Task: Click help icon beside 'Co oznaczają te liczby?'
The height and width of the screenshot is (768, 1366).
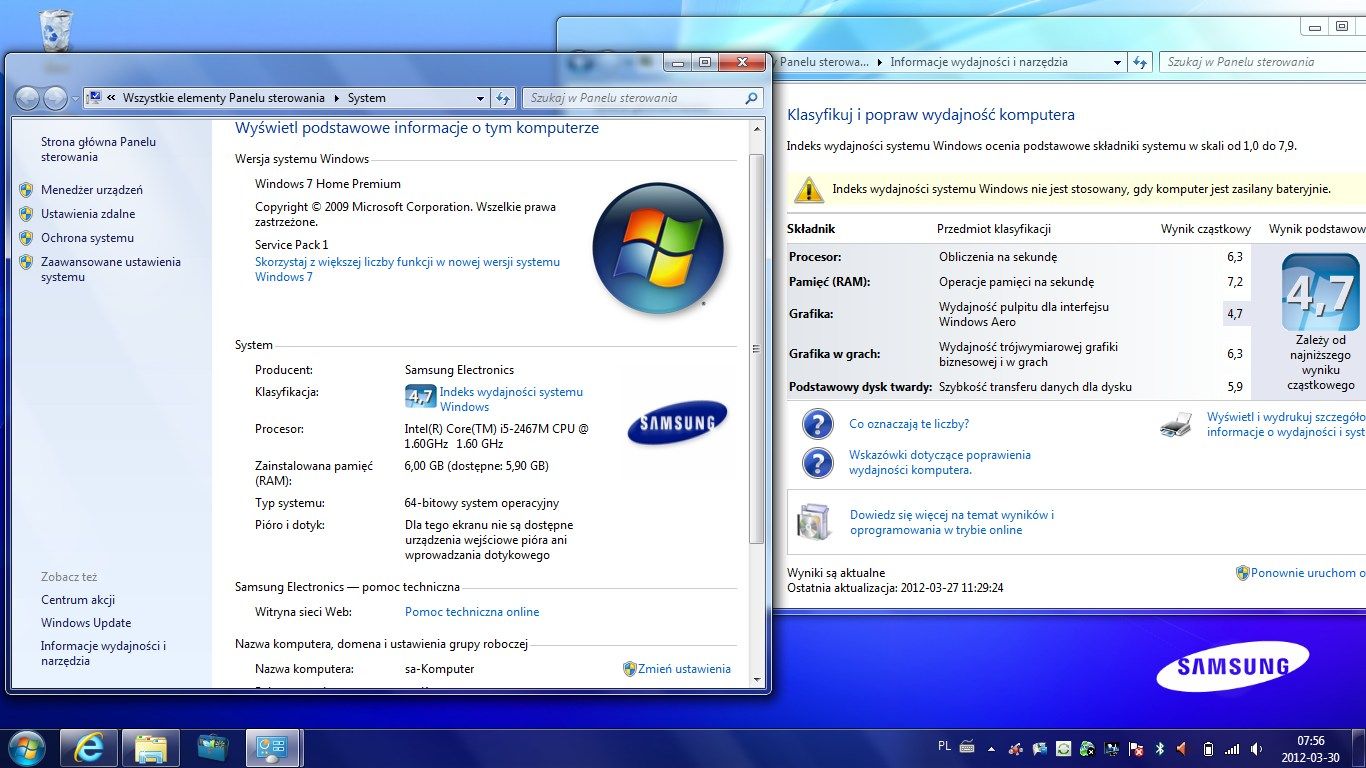Action: pos(818,424)
